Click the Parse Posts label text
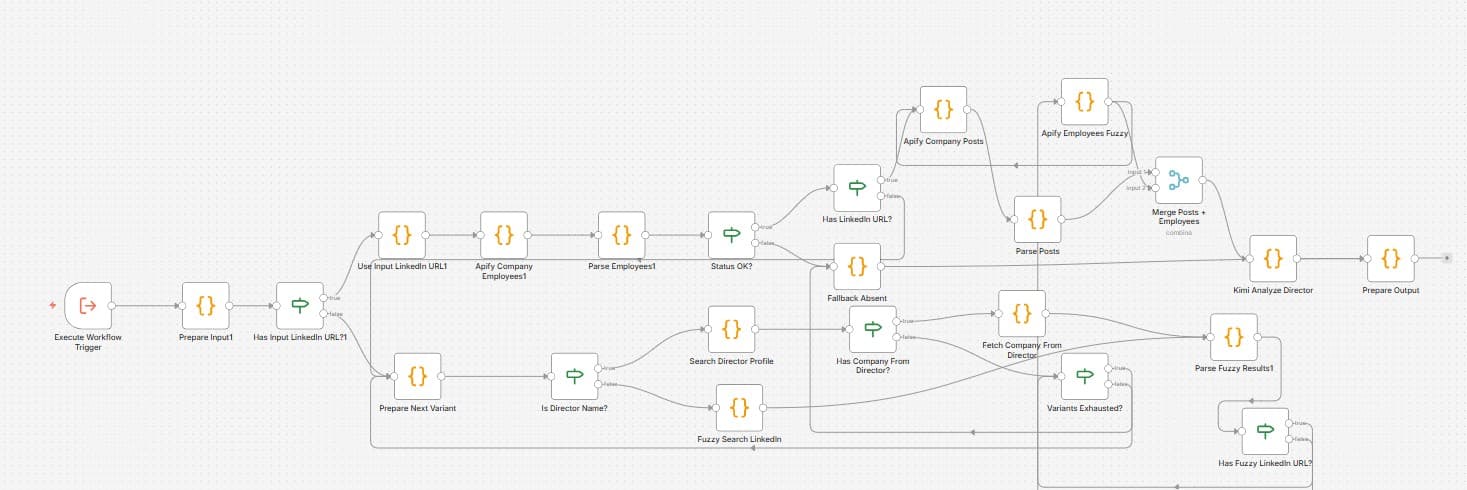The height and width of the screenshot is (490, 1467). click(1037, 251)
